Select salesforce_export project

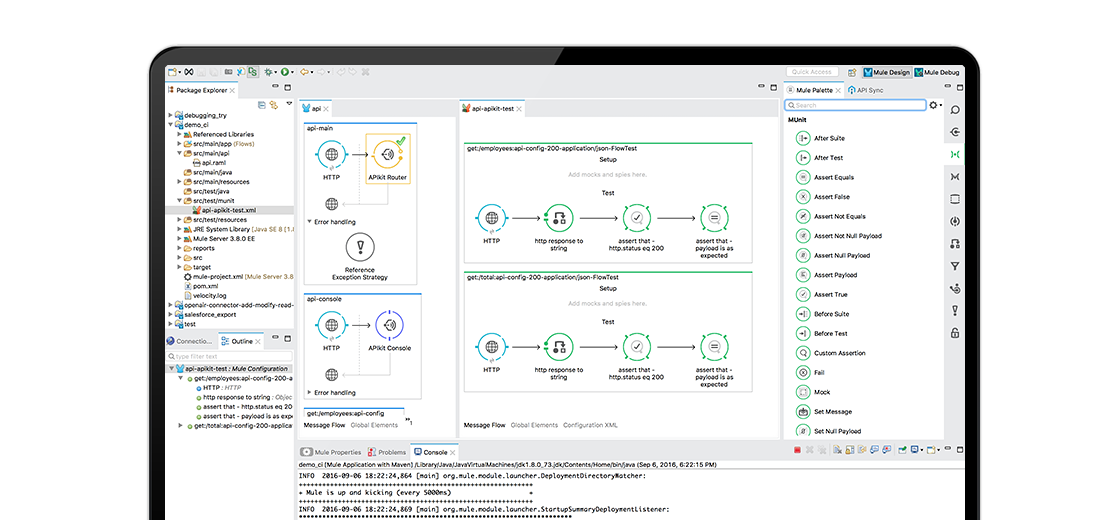click(x=209, y=314)
